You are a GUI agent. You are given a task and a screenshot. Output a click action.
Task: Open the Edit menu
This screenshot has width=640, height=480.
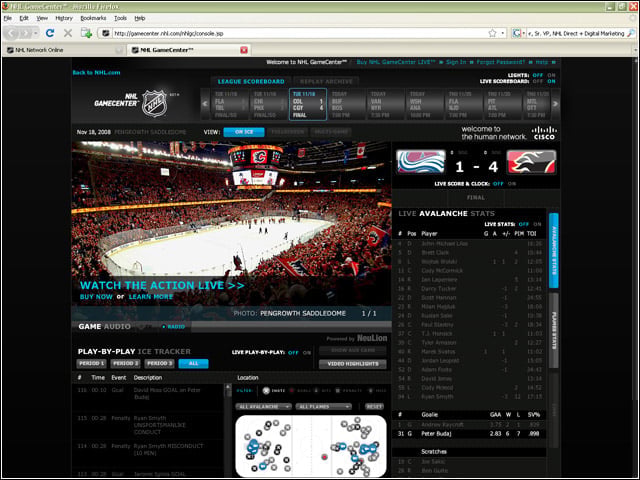24,18
